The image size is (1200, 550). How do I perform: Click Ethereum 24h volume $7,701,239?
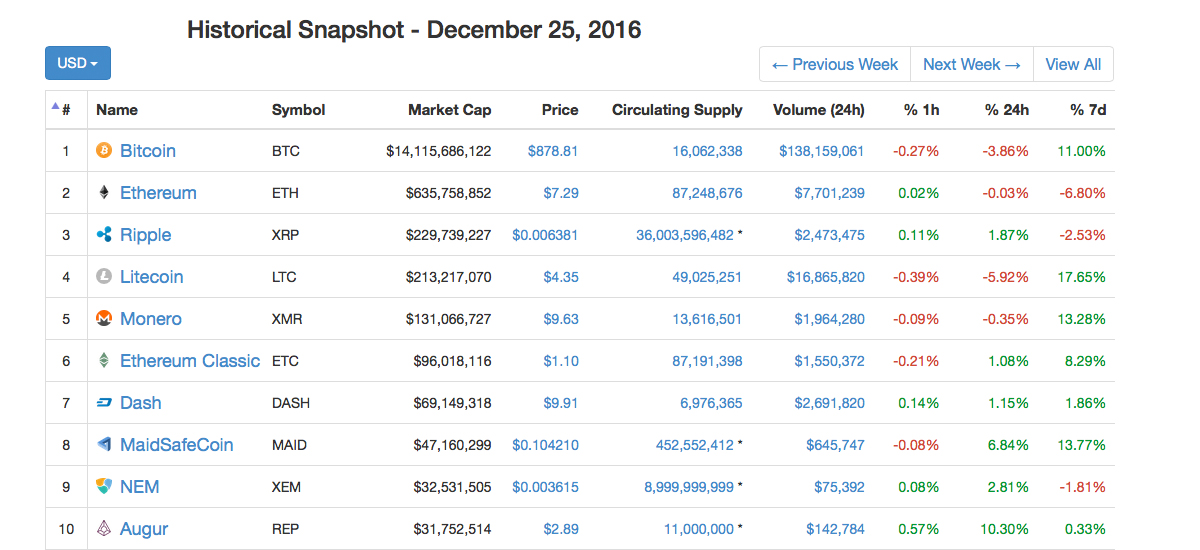(830, 193)
